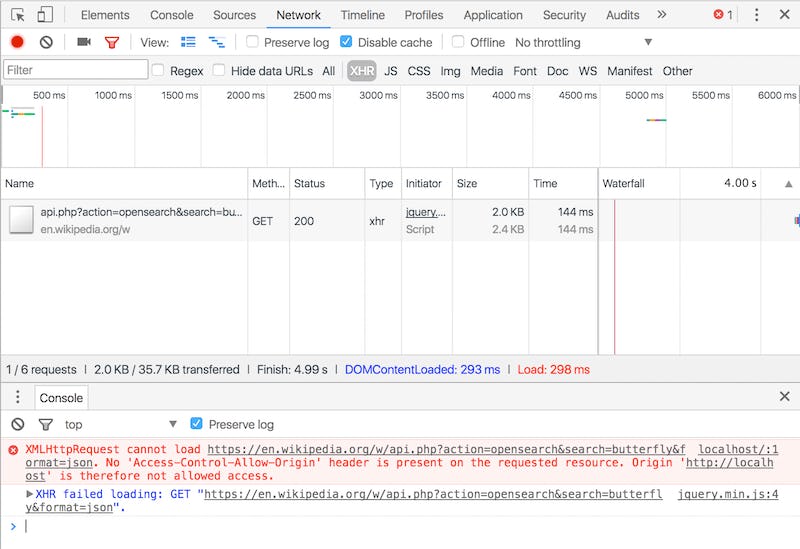Click into the network Filter text field
The height and width of the screenshot is (549, 800).
tap(76, 69)
